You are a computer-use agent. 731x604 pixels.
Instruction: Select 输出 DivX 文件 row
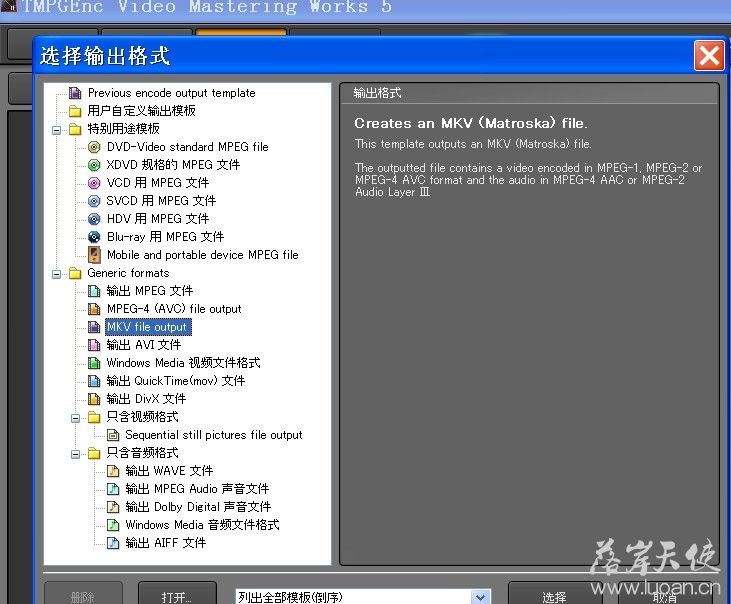(146, 399)
